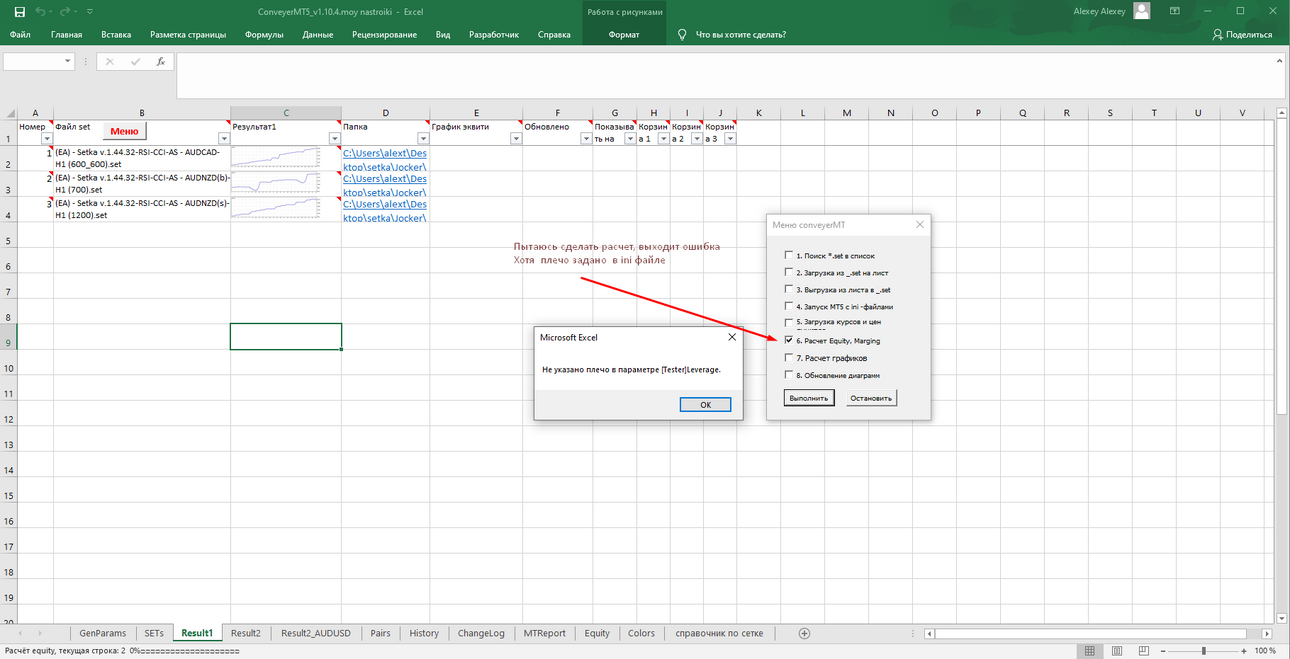Check '5. Загрузка курсов и цен'
The width and height of the screenshot is (1290, 659).
click(x=789, y=323)
